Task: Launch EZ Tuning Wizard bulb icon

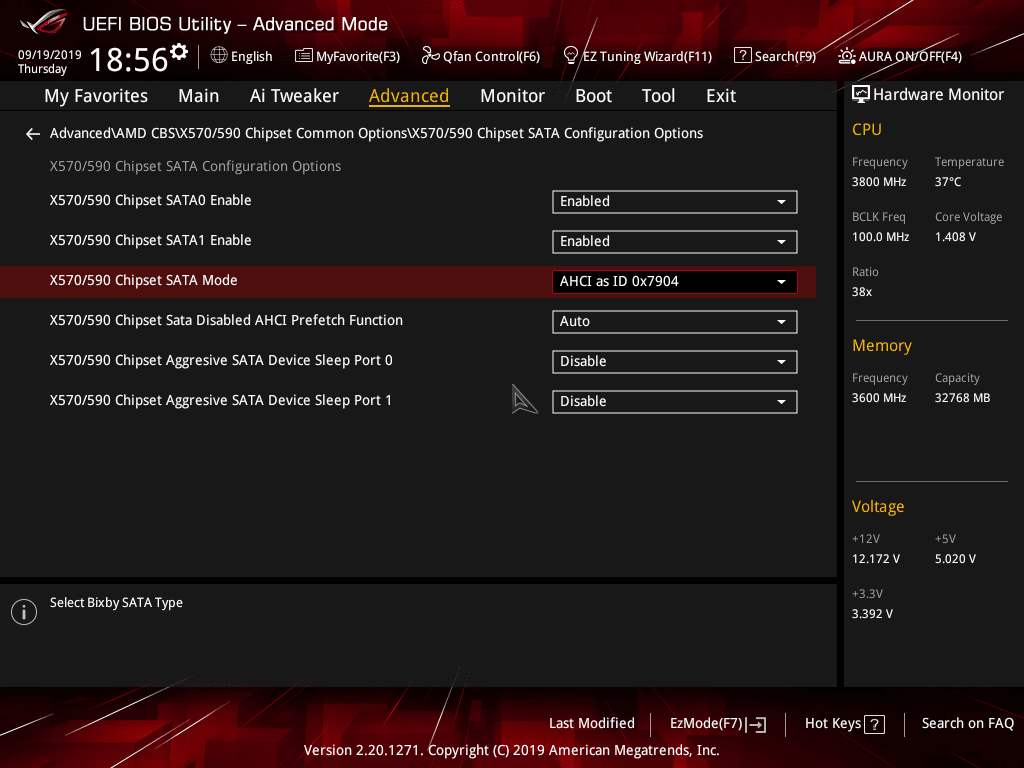Action: pos(570,56)
